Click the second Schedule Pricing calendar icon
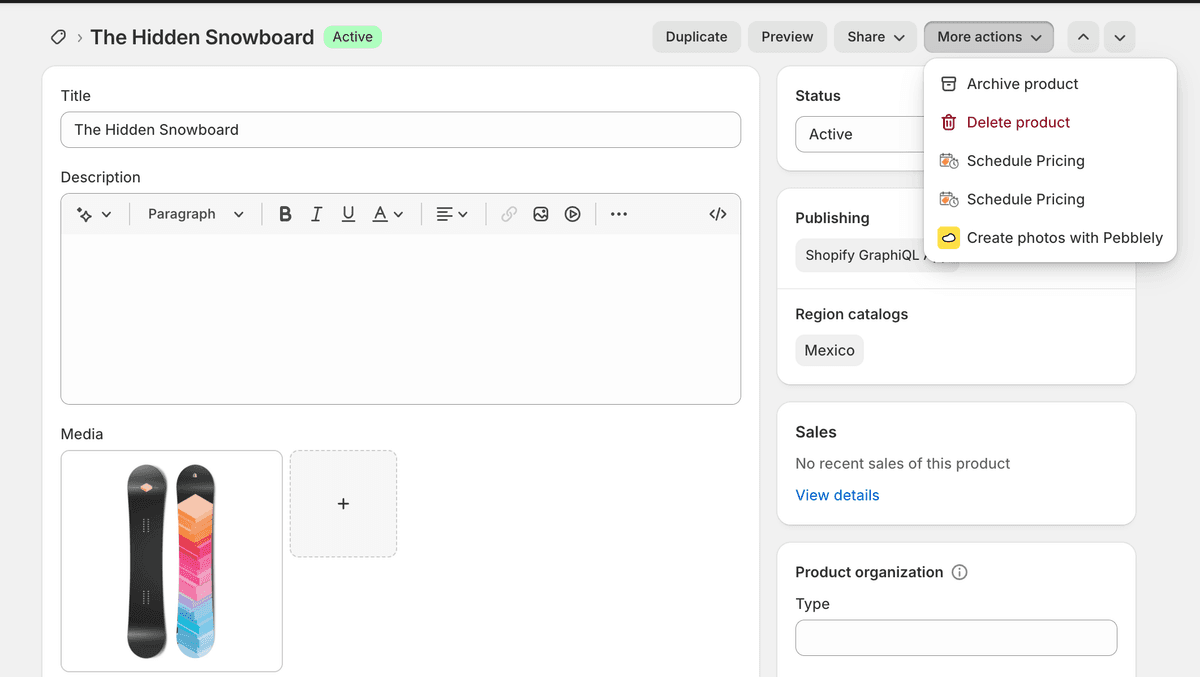1200x677 pixels. click(x=949, y=199)
